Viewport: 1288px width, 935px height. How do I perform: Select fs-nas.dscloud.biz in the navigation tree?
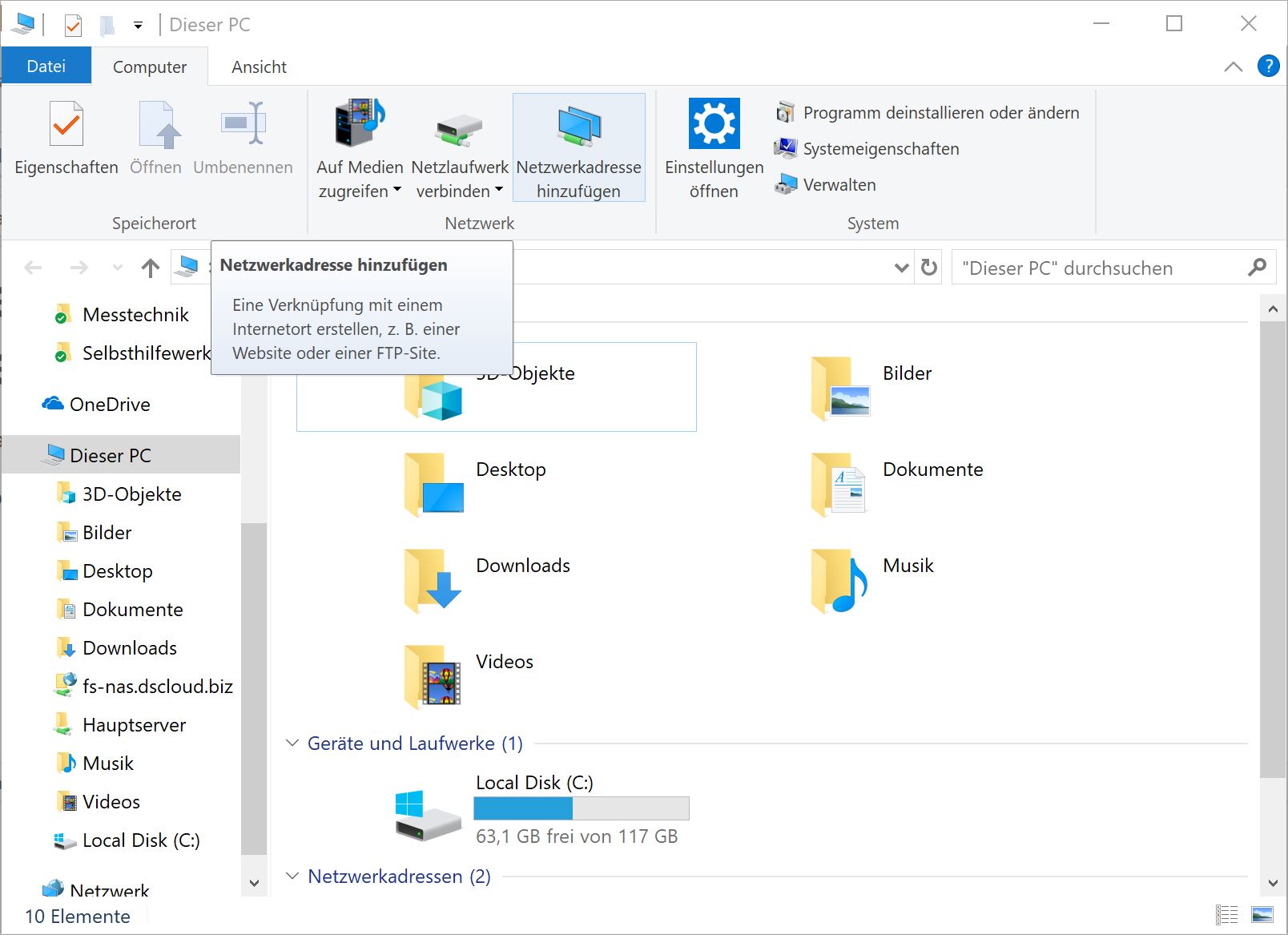[145, 687]
